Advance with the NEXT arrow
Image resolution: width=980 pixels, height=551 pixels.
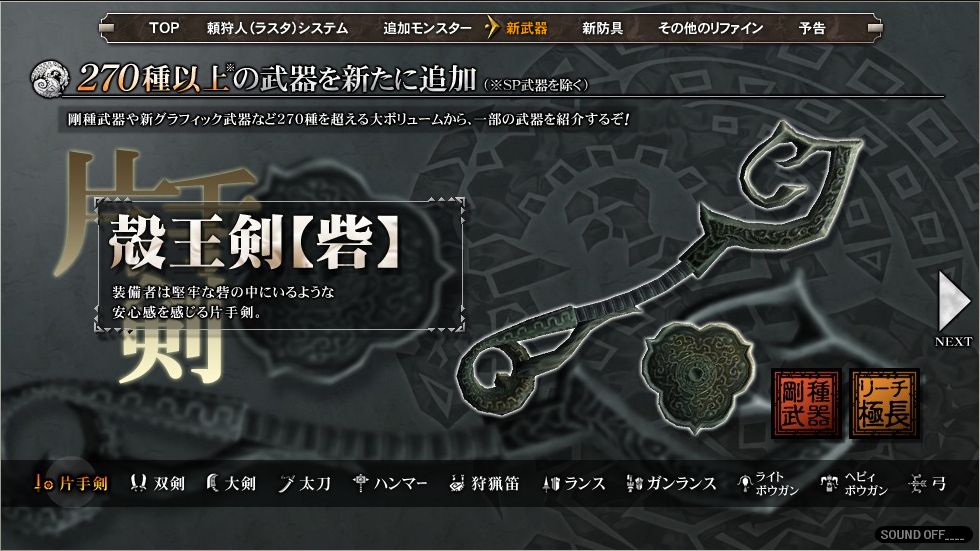click(x=953, y=309)
